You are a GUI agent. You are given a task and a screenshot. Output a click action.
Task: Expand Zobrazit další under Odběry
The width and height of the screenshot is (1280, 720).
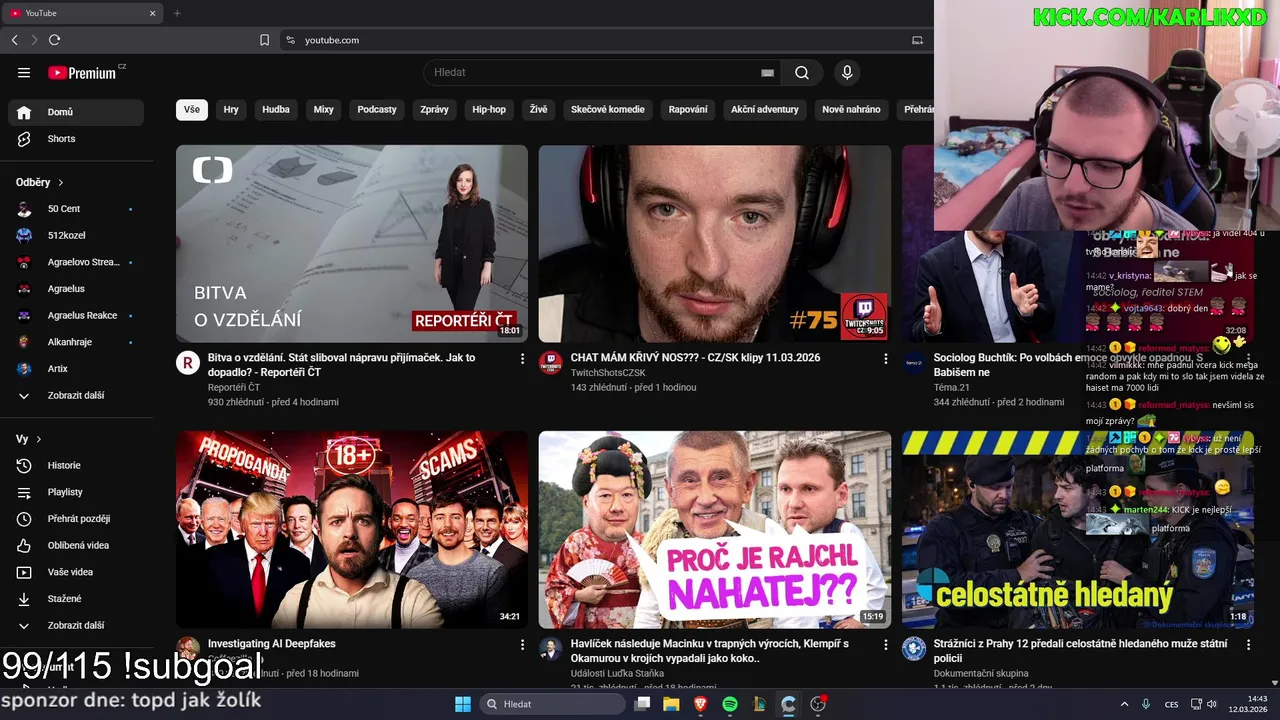point(76,395)
